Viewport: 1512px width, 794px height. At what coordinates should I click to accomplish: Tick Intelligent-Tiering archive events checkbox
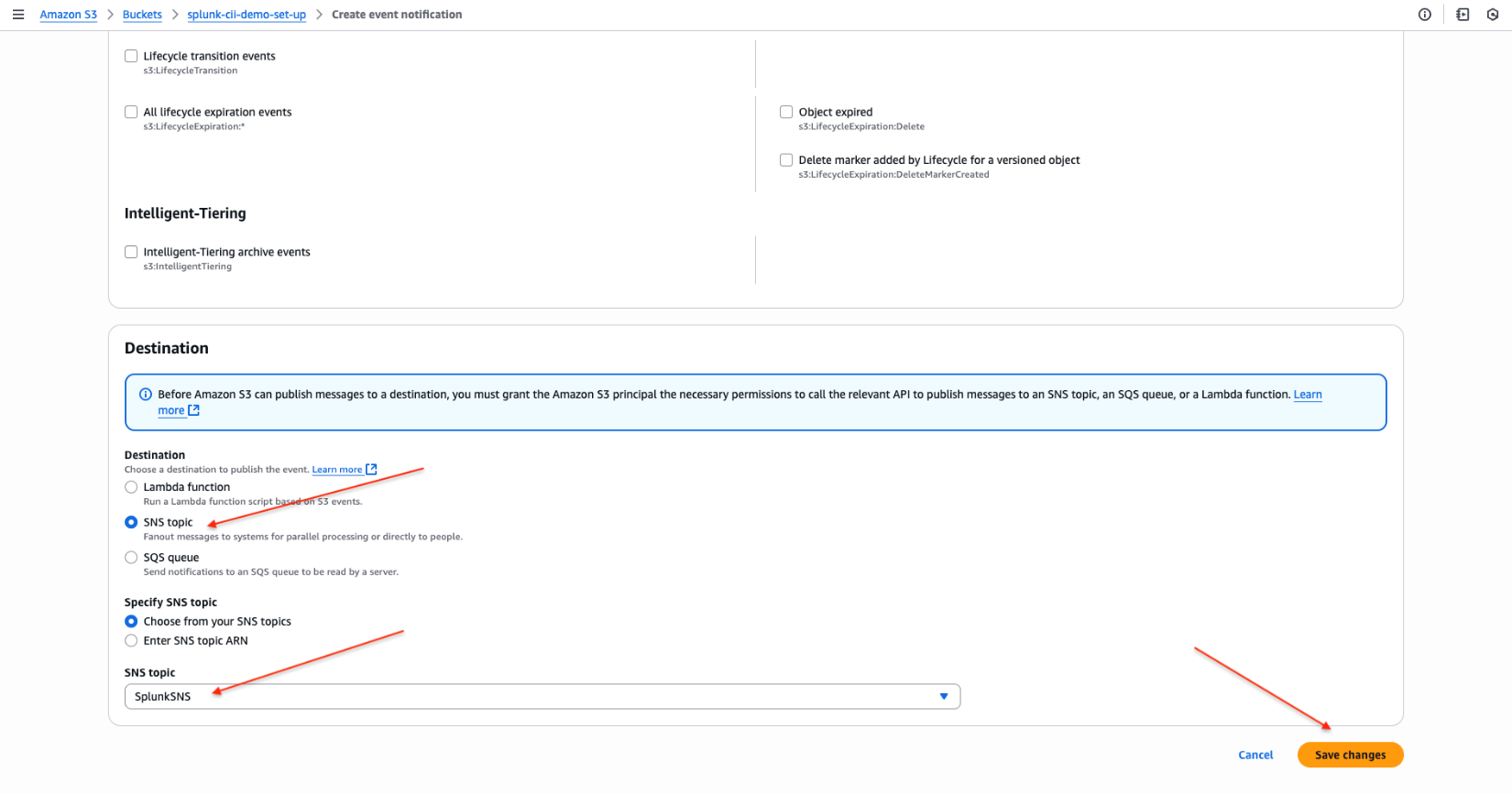pos(131,253)
